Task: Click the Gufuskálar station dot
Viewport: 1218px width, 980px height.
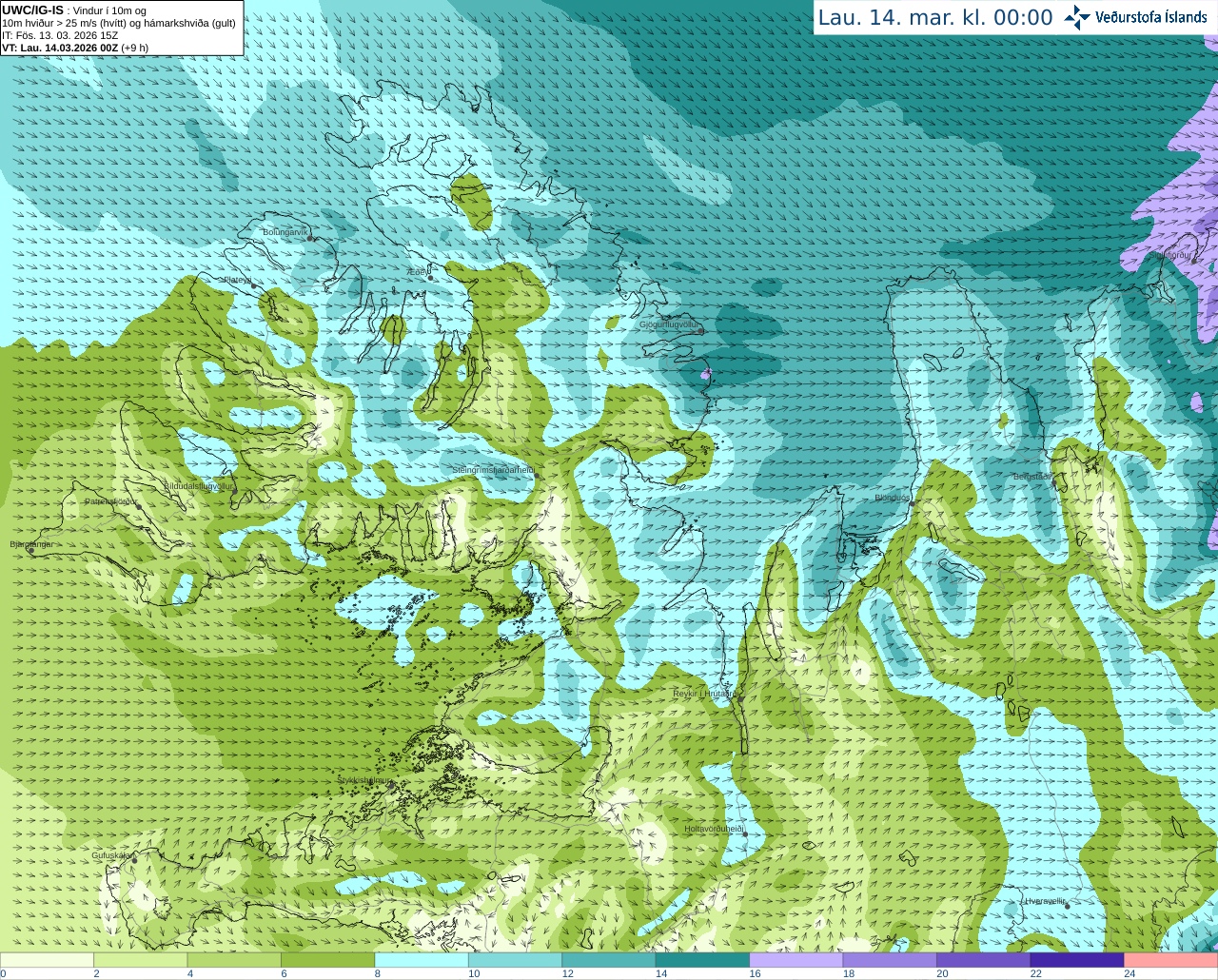Action: click(x=134, y=860)
